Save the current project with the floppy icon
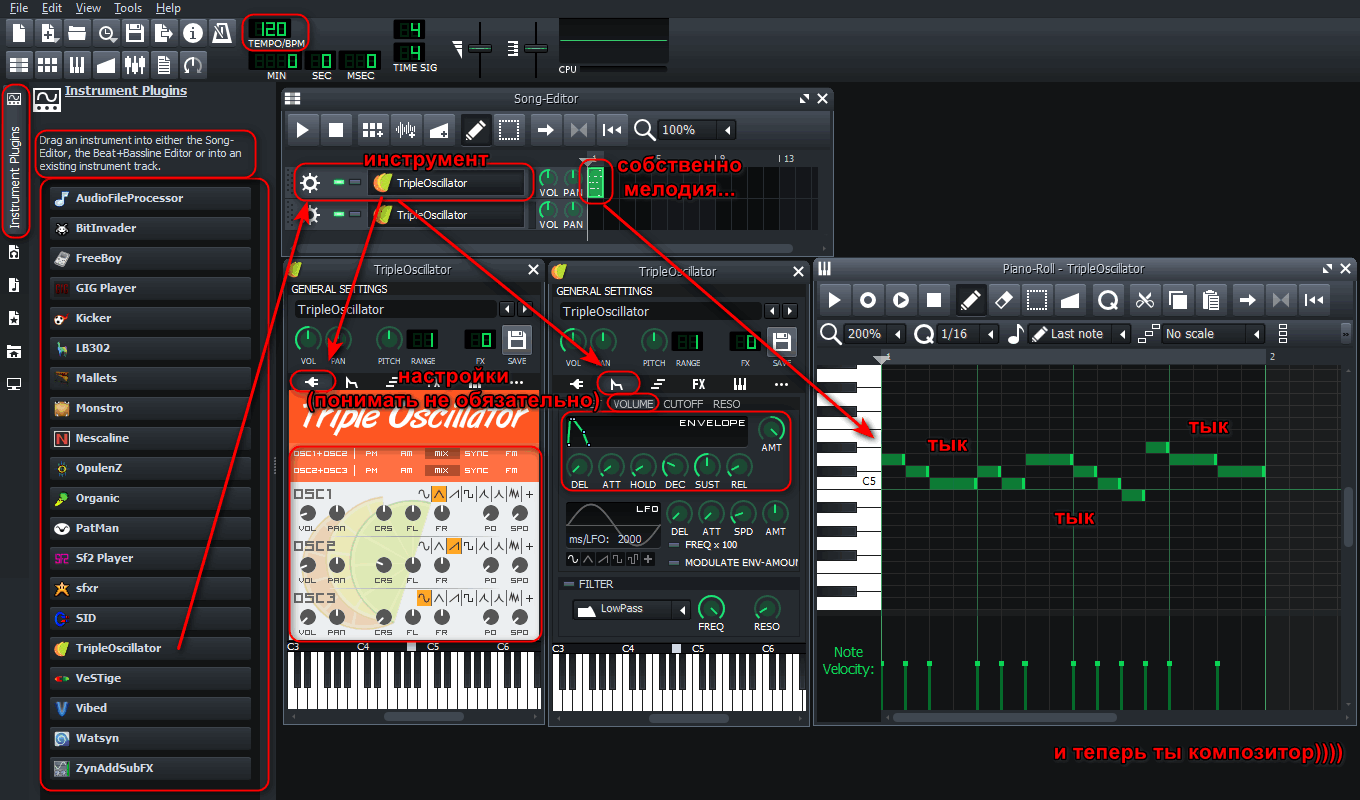Screen dimensions: 1360x800 point(135,33)
